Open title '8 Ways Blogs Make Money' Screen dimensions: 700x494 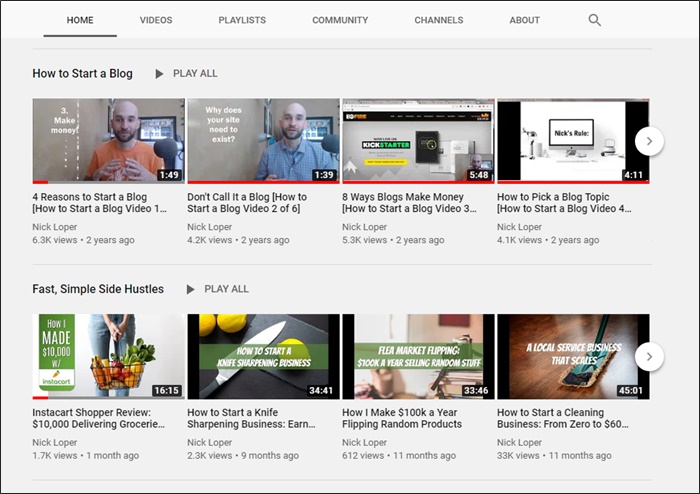tap(409, 203)
